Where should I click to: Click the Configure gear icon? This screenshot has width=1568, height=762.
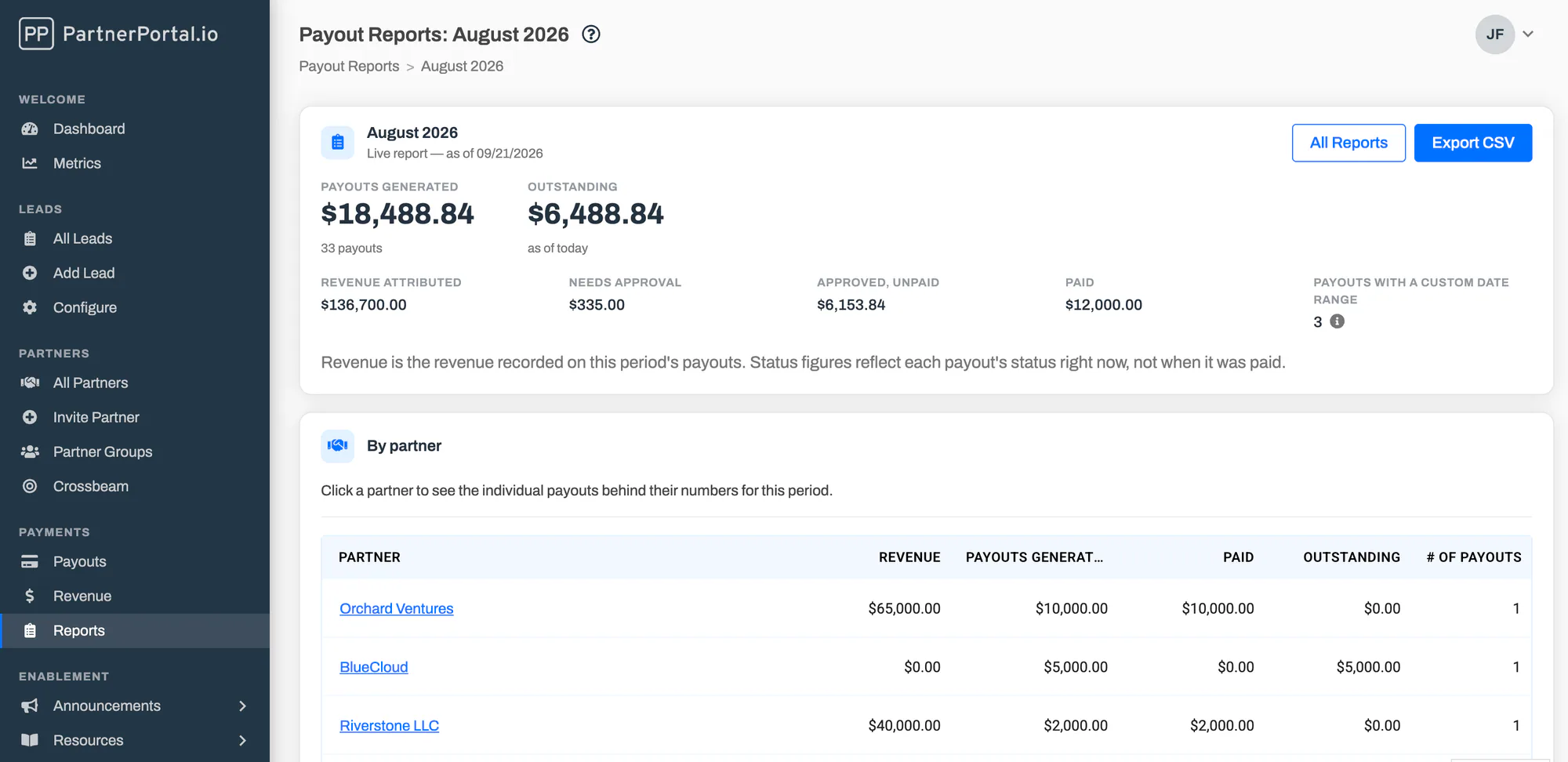pos(30,307)
